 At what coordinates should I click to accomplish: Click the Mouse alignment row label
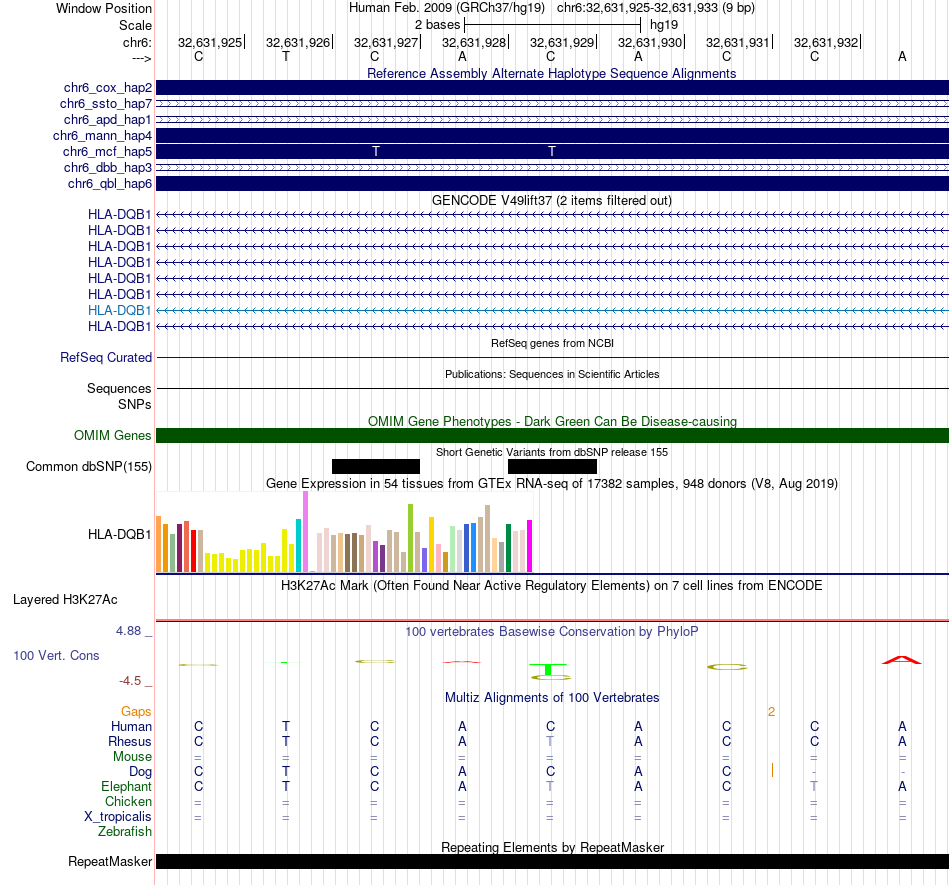[x=132, y=757]
